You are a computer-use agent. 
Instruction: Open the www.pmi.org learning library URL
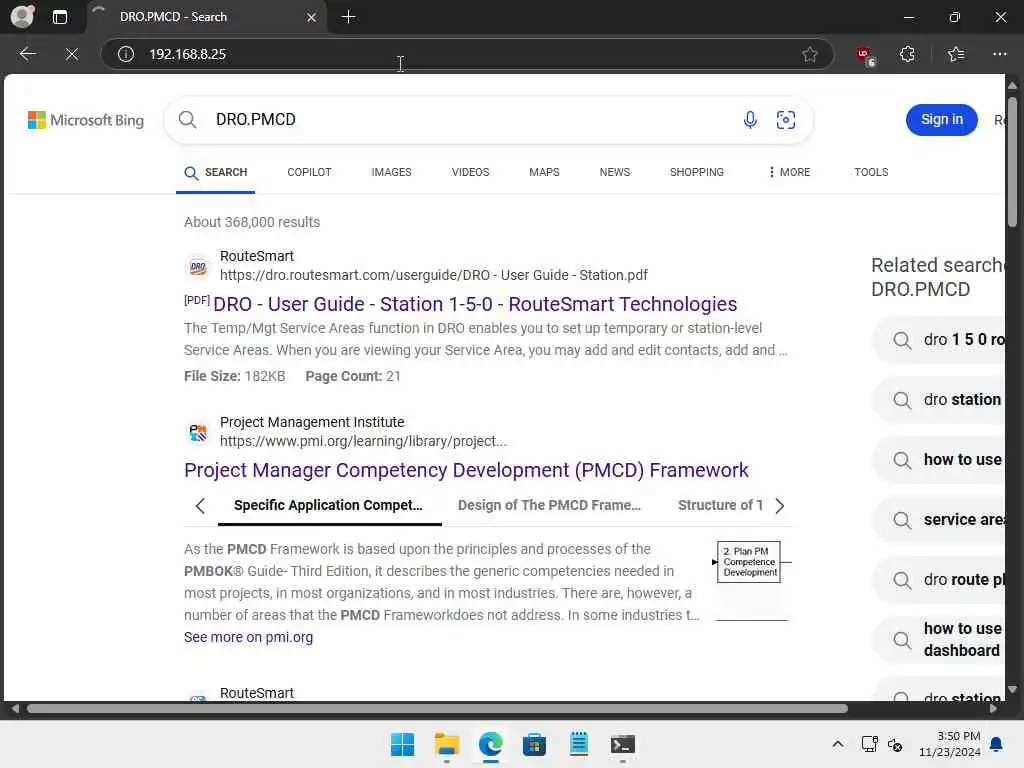363,441
